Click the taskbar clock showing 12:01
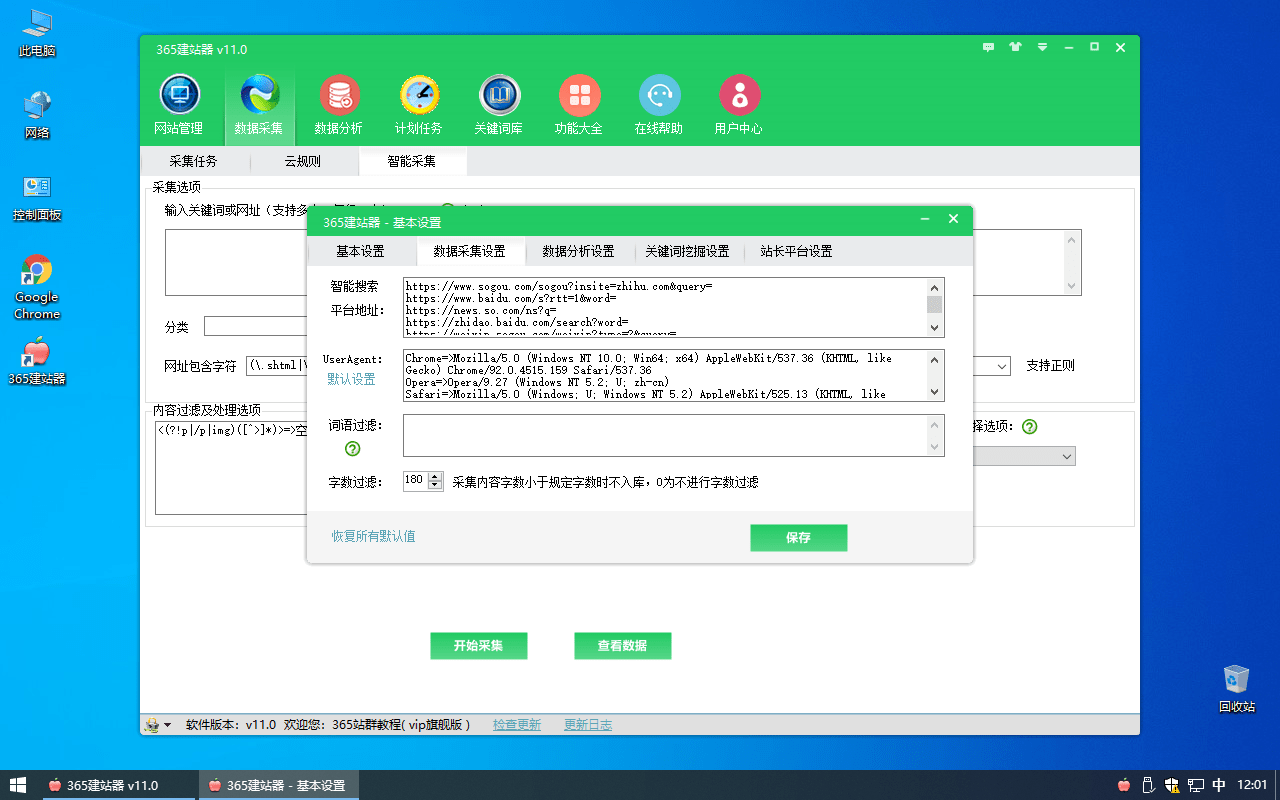The image size is (1280, 800). pos(1252,785)
